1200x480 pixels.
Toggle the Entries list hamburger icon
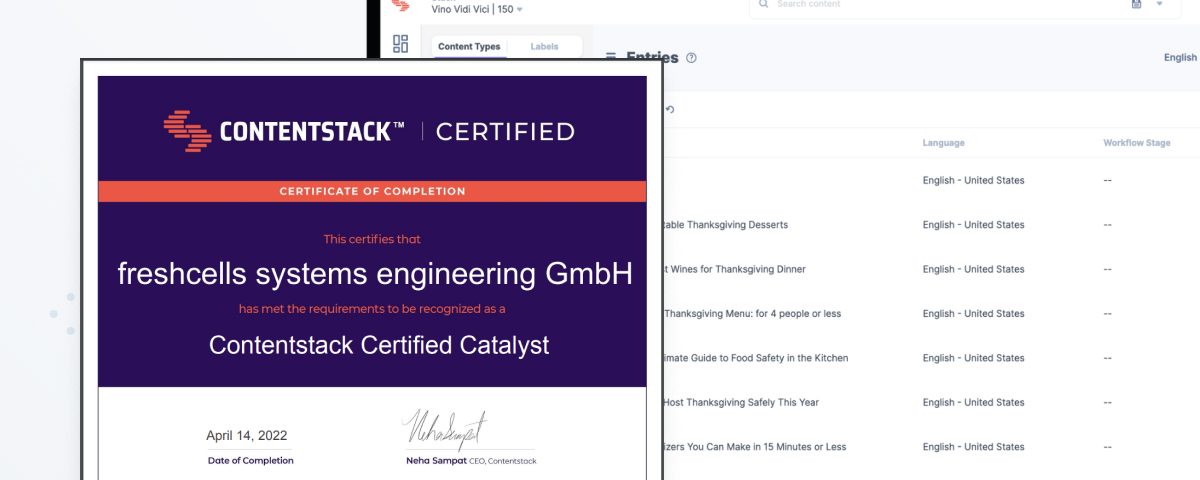point(610,58)
